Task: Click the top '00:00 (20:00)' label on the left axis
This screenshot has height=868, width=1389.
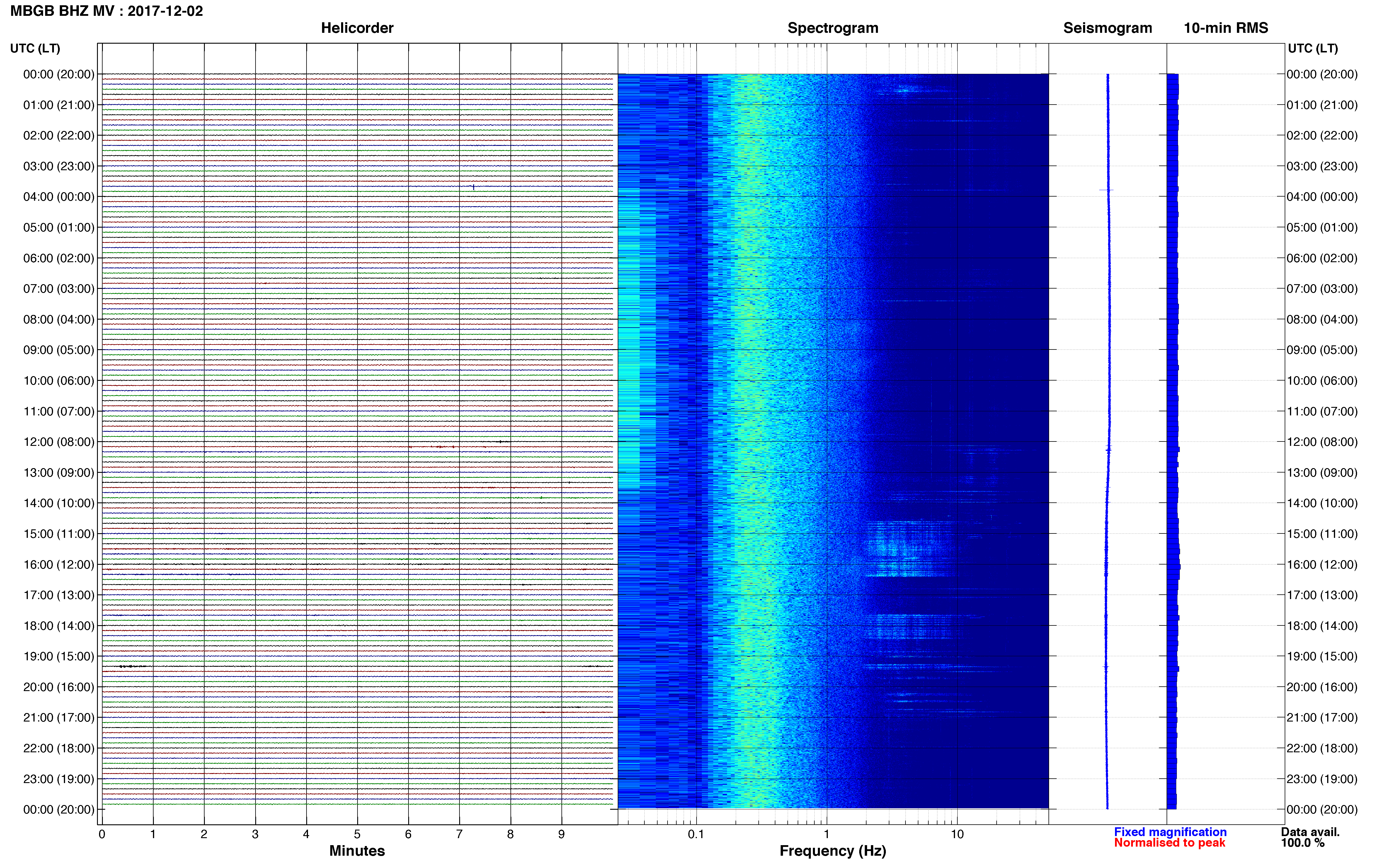Action: [x=59, y=74]
